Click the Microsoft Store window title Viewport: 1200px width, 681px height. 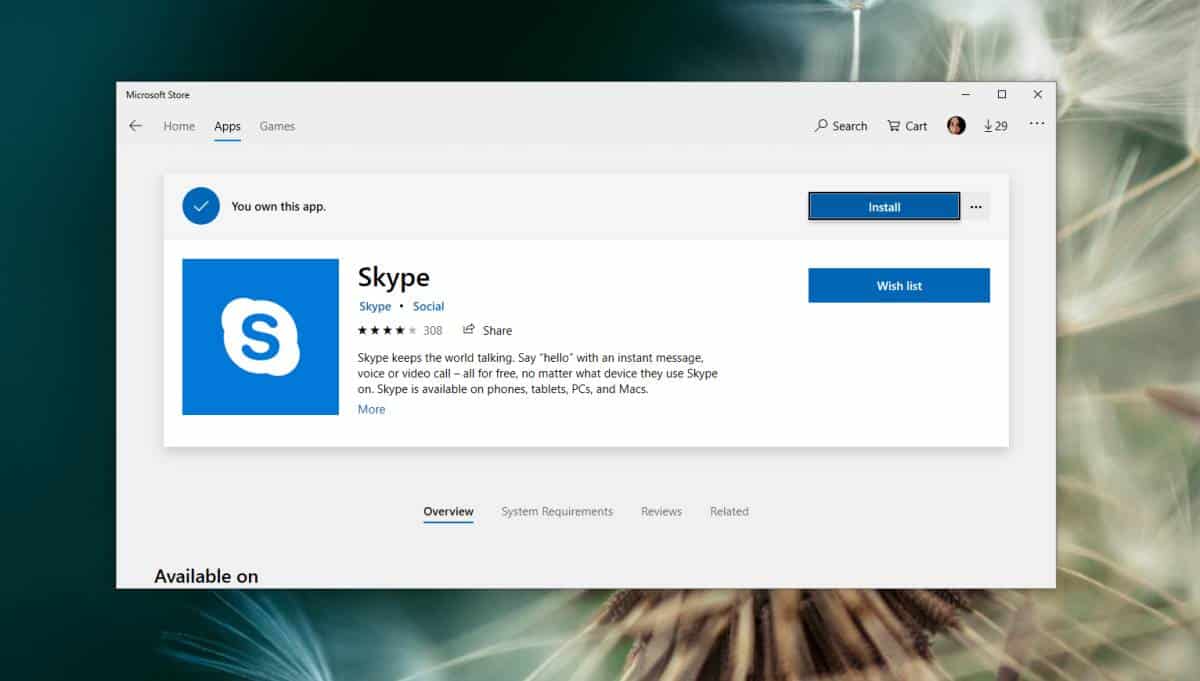[157, 95]
